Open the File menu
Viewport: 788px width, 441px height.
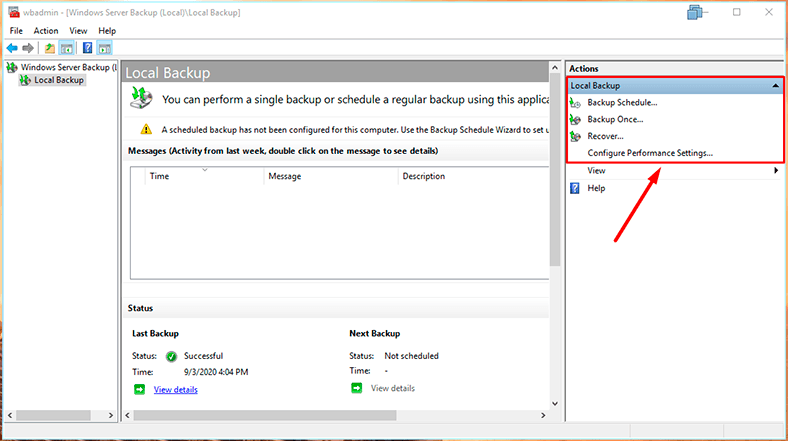click(16, 31)
